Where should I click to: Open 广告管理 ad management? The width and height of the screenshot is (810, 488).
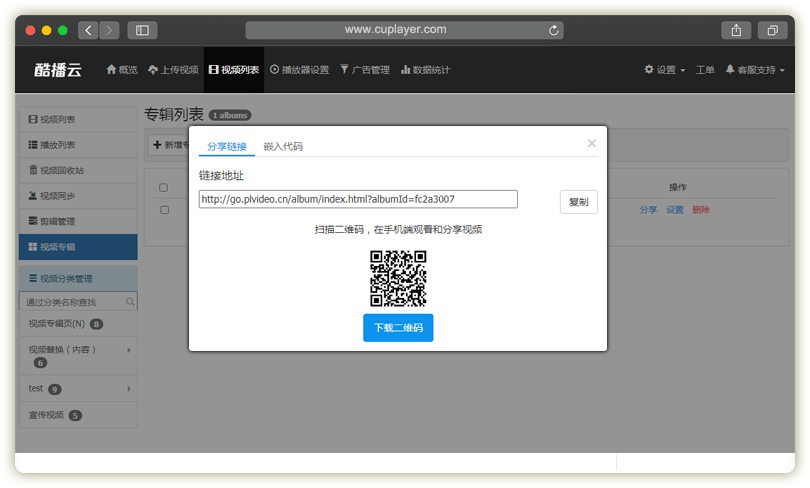(365, 70)
